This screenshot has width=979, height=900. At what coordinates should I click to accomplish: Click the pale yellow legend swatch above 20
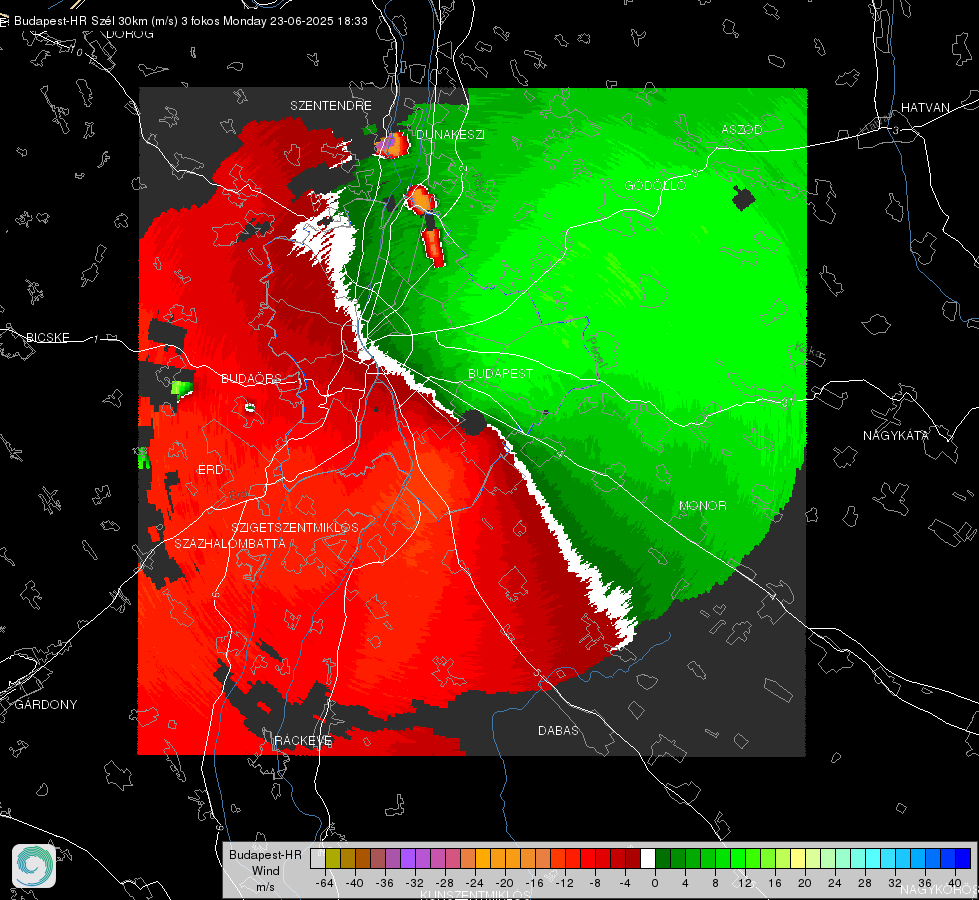tap(798, 858)
